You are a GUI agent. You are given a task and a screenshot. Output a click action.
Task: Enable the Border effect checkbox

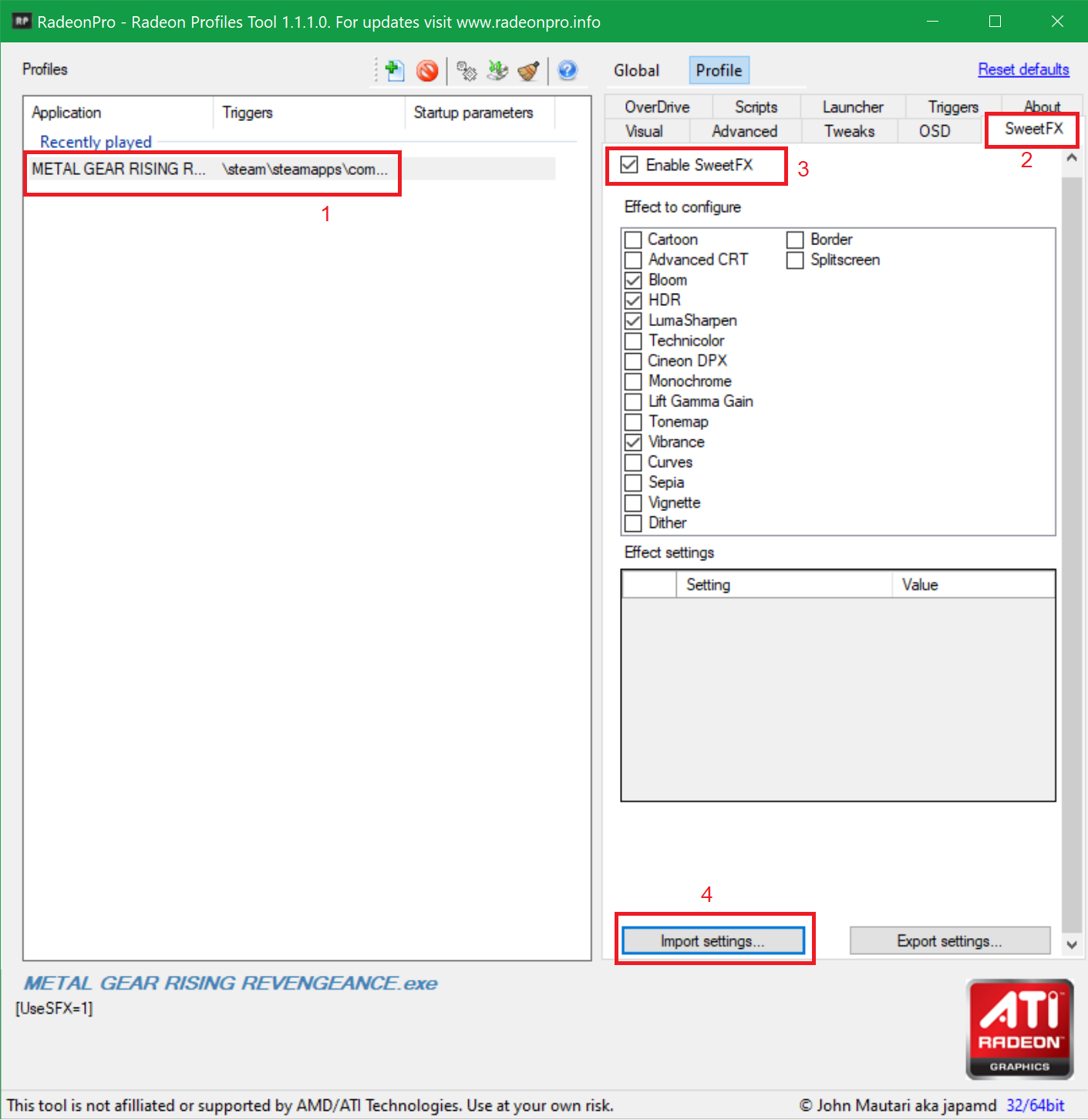coord(795,240)
